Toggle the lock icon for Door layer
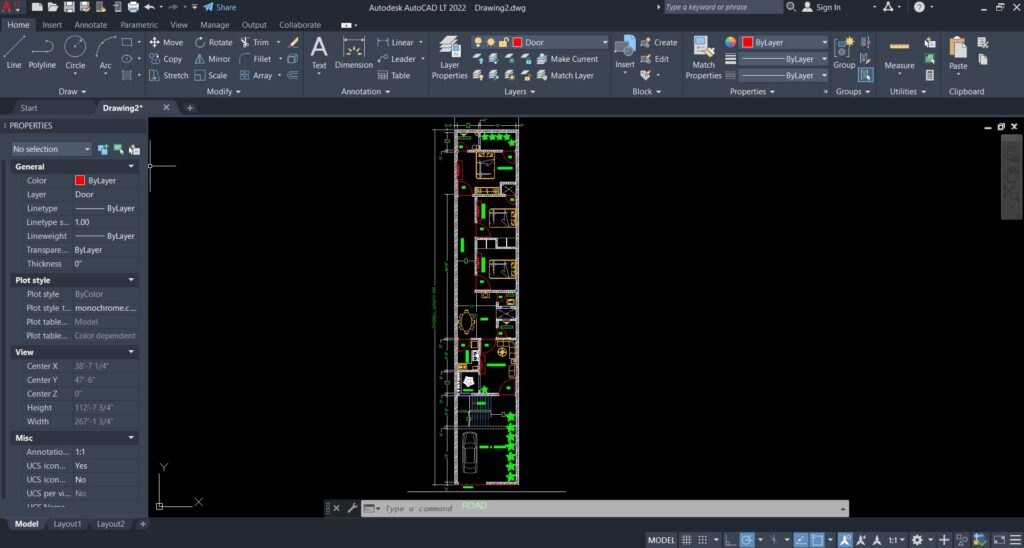 [x=504, y=42]
